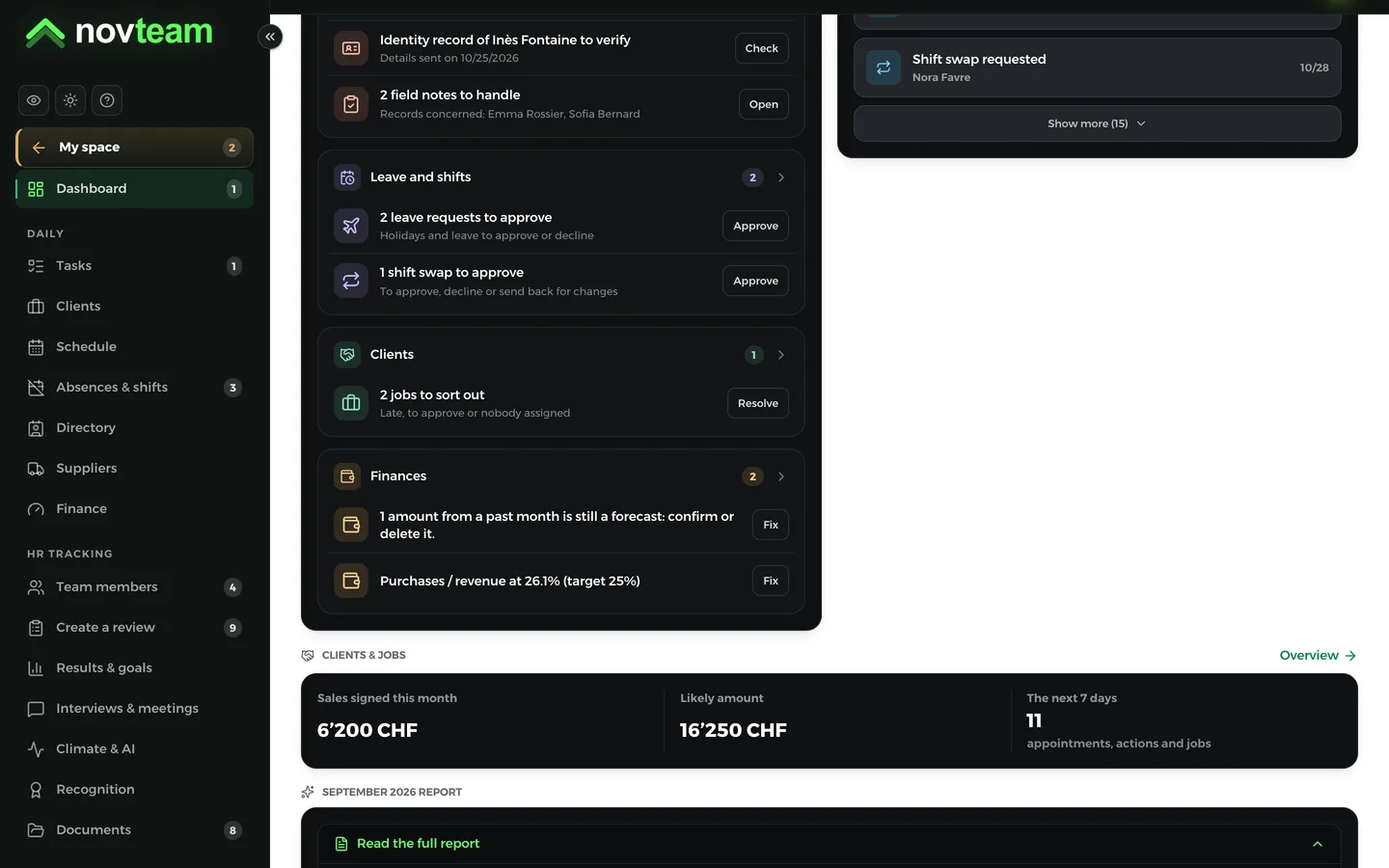Click the identity record card icon
The width and height of the screenshot is (1389, 868).
tap(351, 48)
